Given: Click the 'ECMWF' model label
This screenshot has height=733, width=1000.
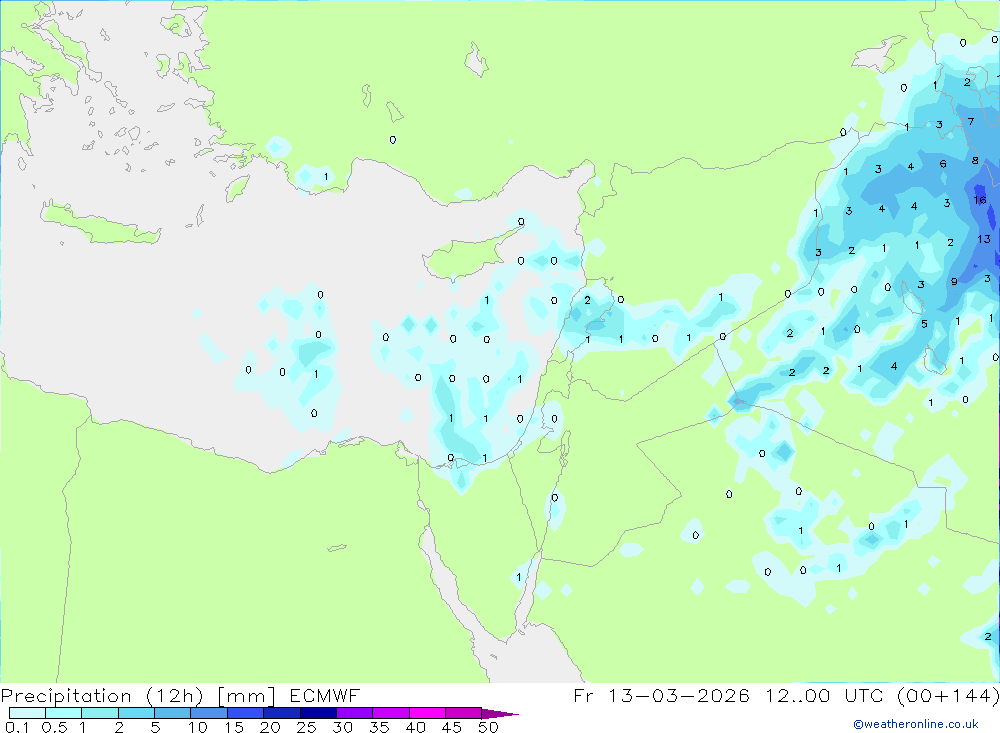Looking at the screenshot, I should 325,695.
